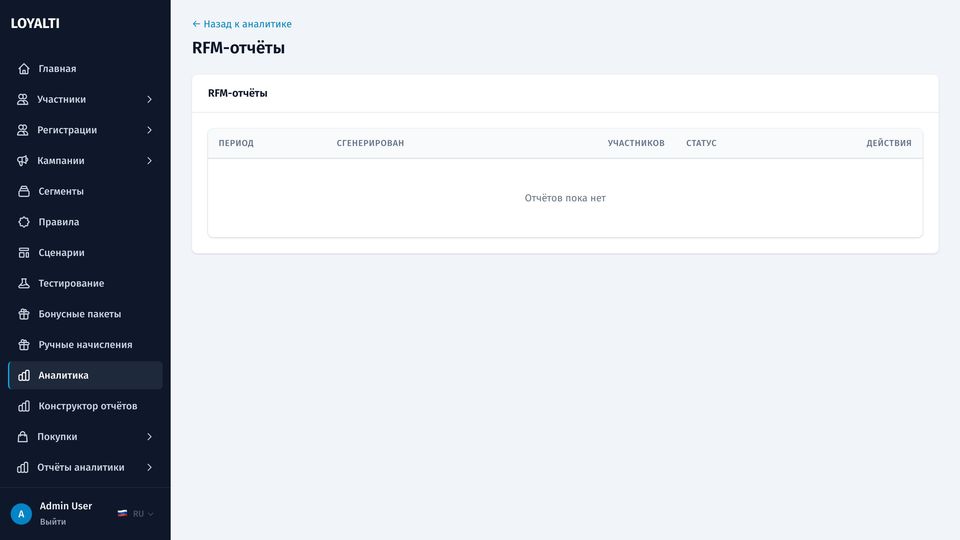
Task: Click the gift icon beside Ручные начисления
Action: click(24, 345)
